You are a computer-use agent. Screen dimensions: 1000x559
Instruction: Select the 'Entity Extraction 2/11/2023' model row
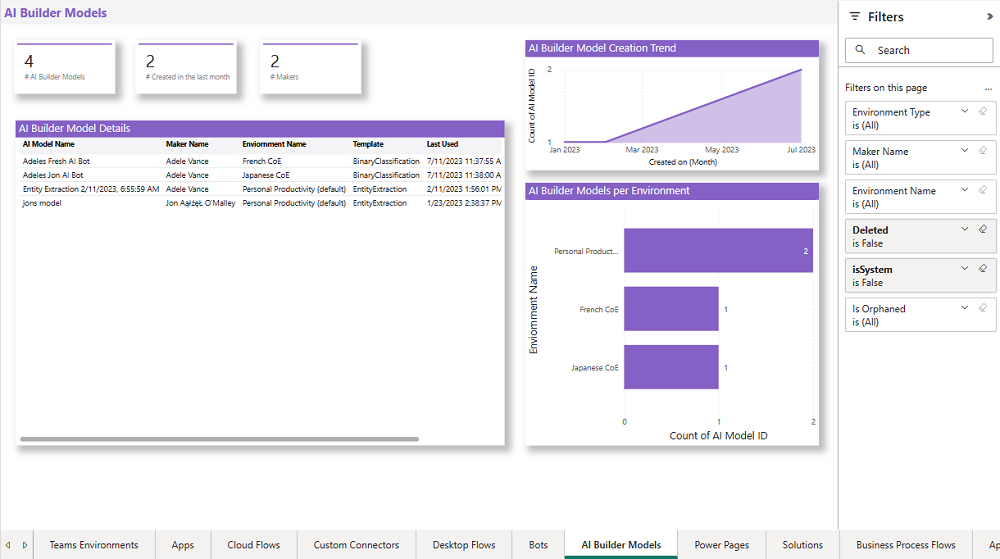pyautogui.click(x=261, y=189)
